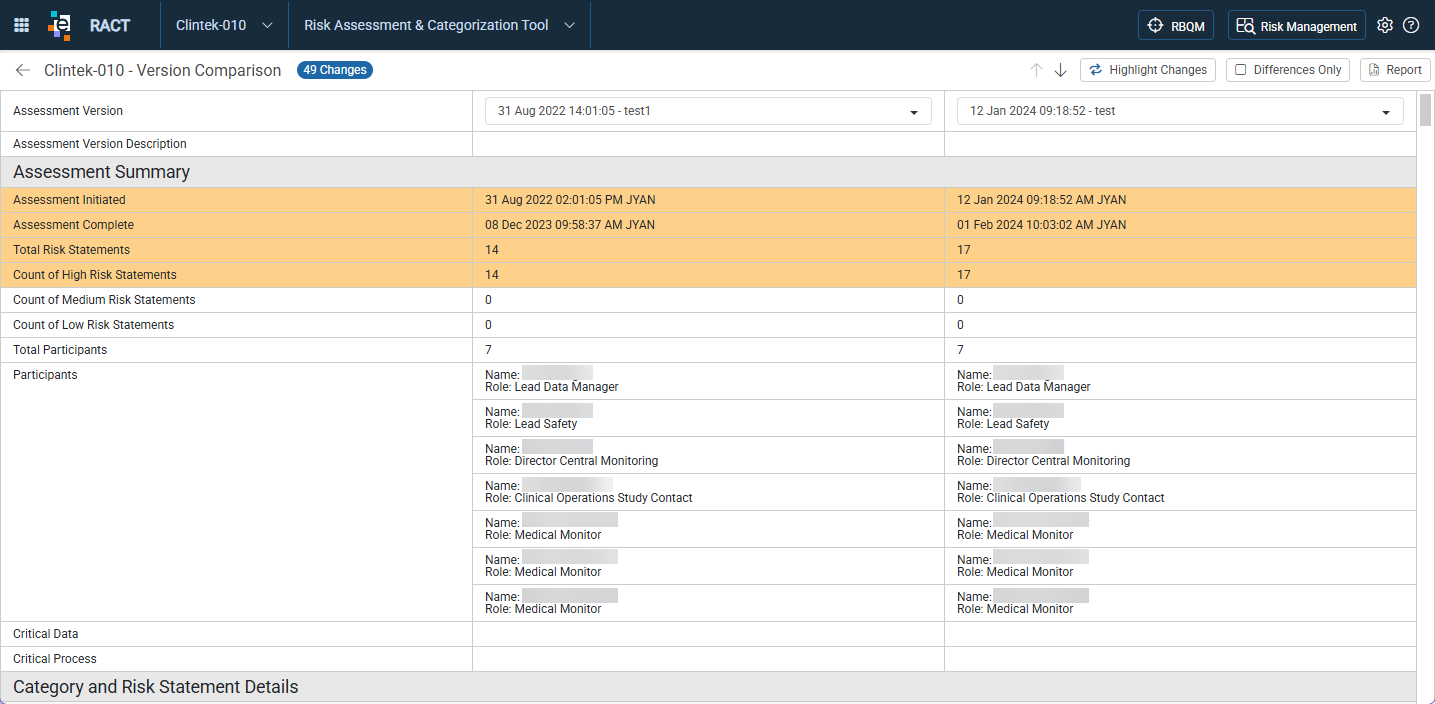Open the Clintek-010 study dropdown
1435x704 pixels.
click(224, 25)
